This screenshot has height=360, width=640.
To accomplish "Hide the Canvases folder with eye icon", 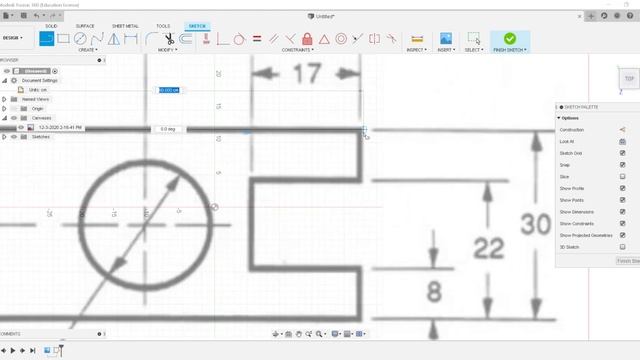I will click(14, 118).
